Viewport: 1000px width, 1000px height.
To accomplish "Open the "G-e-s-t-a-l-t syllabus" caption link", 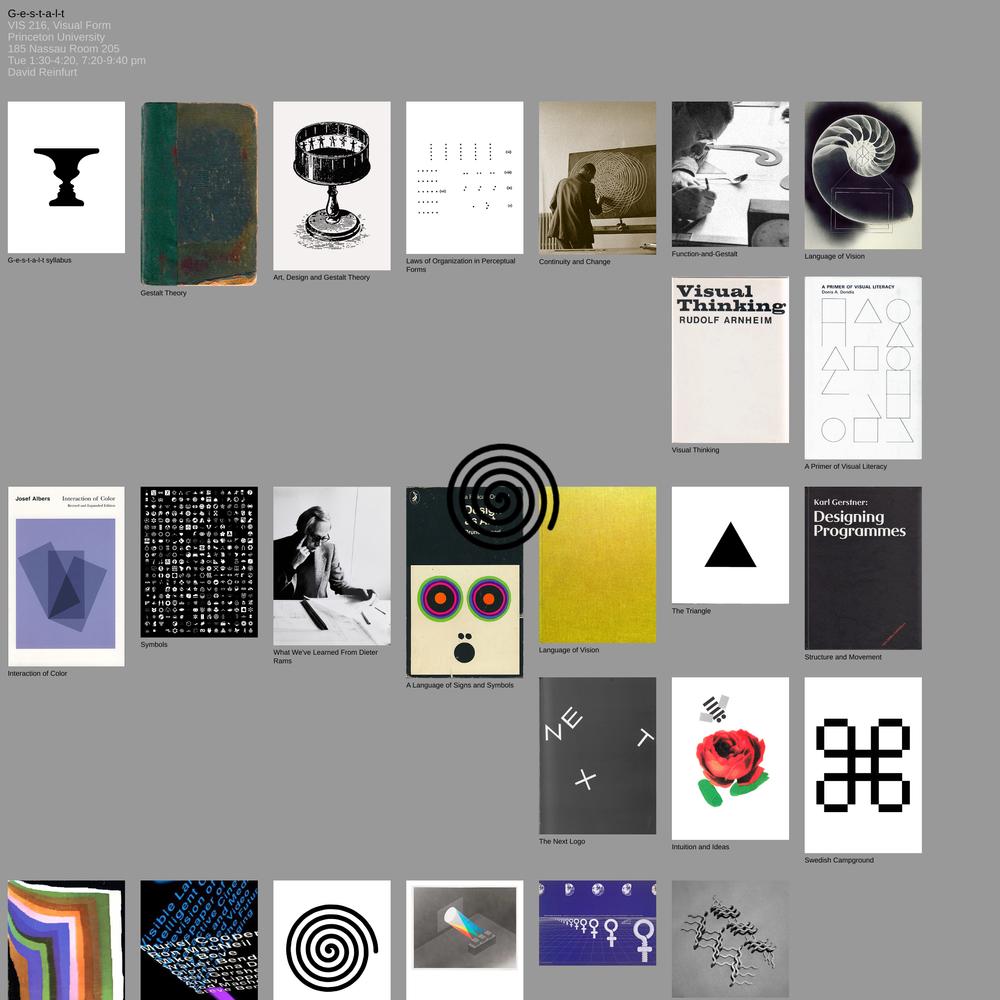I will (40, 260).
